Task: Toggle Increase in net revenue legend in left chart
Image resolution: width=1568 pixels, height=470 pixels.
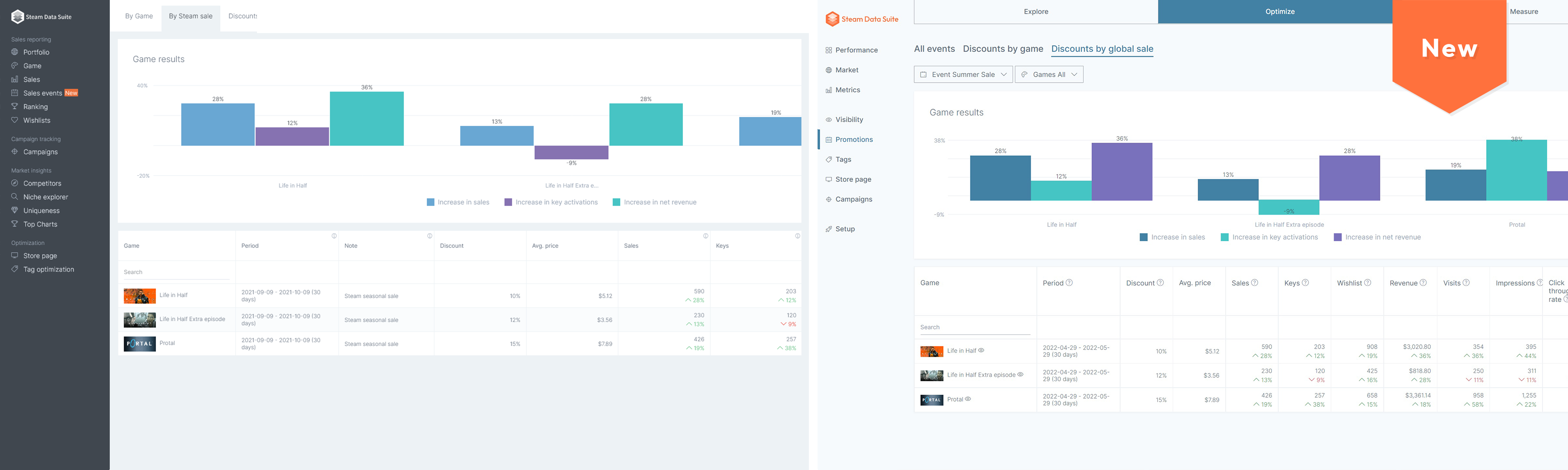Action: point(654,202)
